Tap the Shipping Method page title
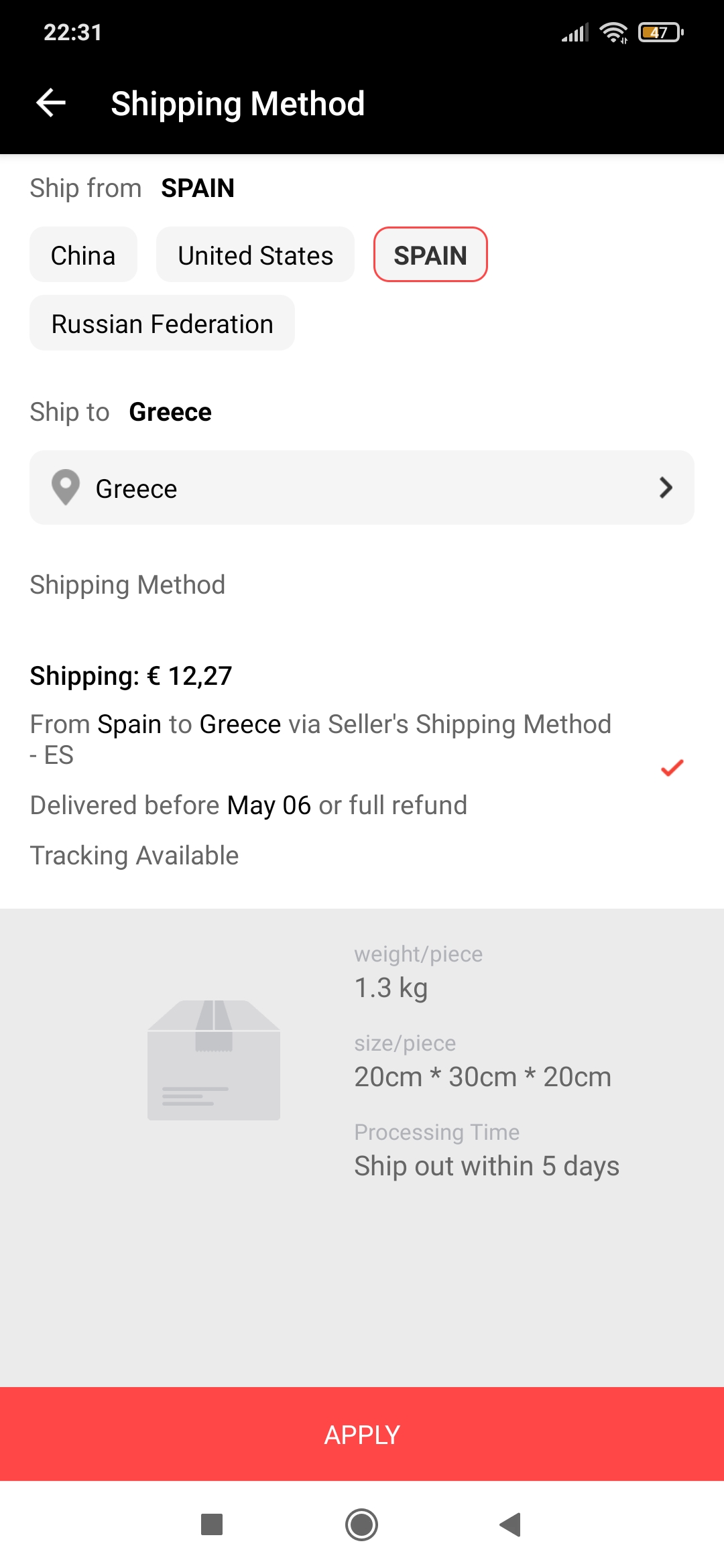 coord(238,104)
